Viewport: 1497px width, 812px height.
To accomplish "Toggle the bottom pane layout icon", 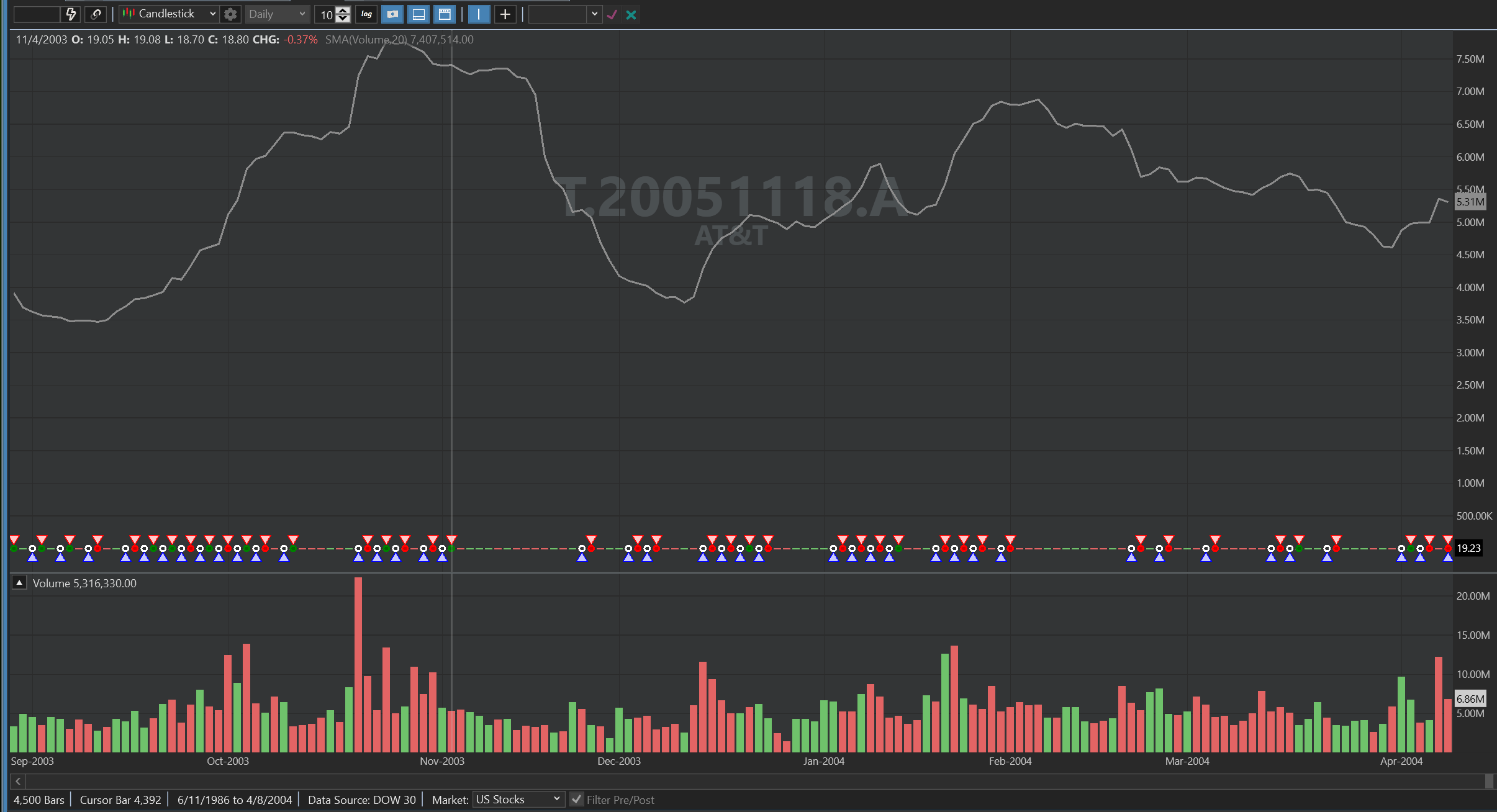I will pyautogui.click(x=418, y=14).
